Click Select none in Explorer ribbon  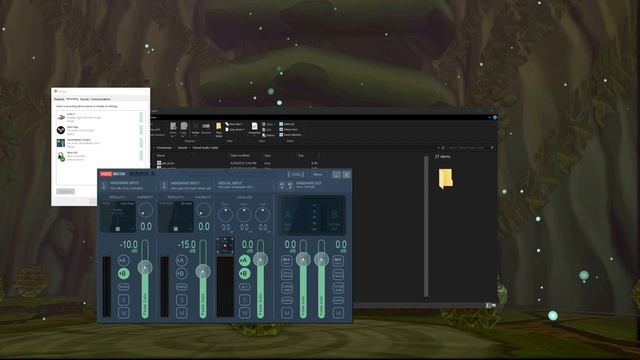coord(289,129)
